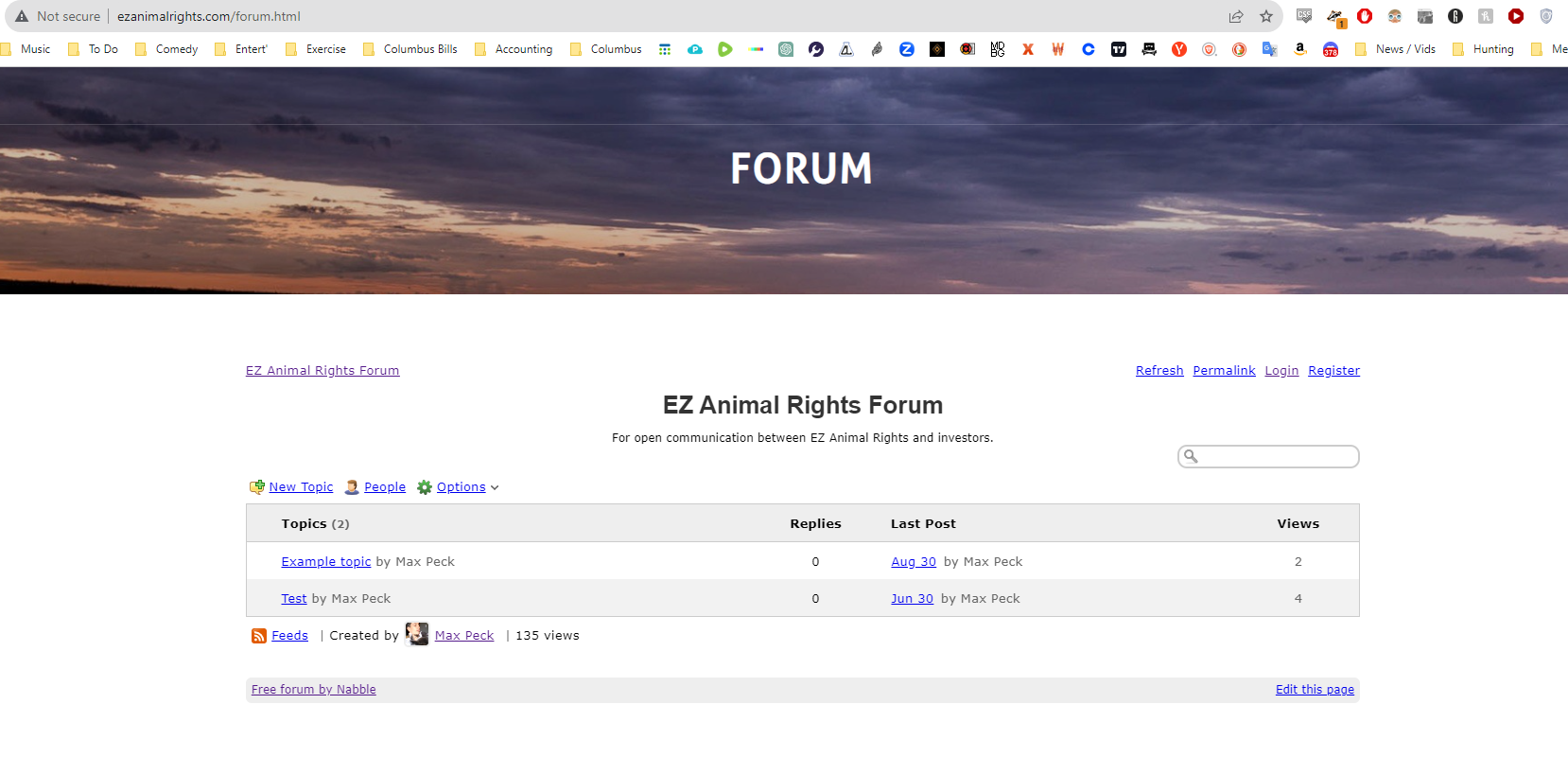The width and height of the screenshot is (1568, 757).
Task: Open the News / Vids bookmarks folder
Action: click(x=1396, y=49)
